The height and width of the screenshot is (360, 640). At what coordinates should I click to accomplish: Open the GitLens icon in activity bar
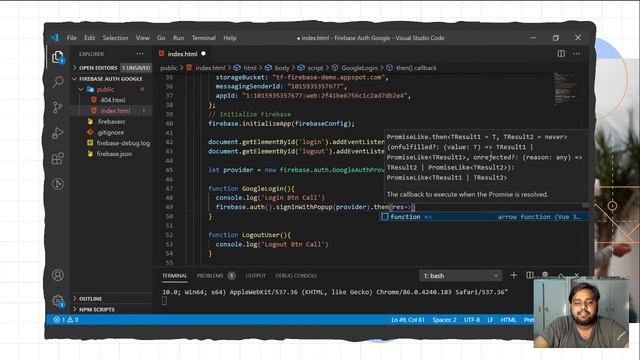58,184
